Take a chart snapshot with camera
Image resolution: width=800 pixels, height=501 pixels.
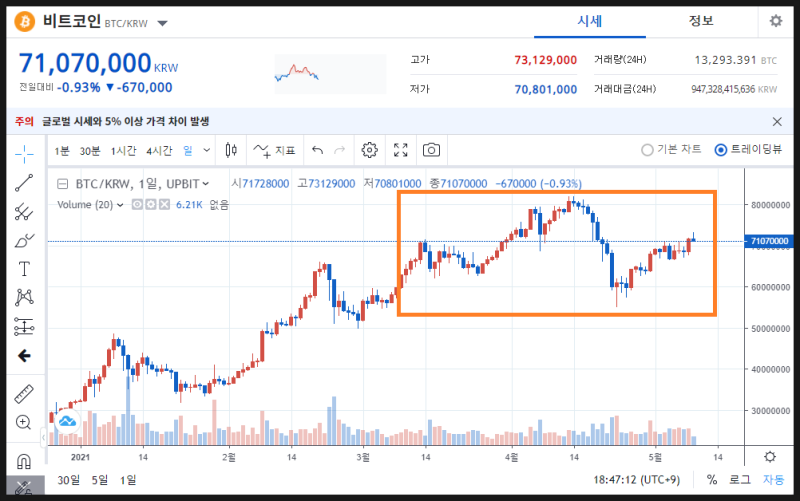point(431,150)
